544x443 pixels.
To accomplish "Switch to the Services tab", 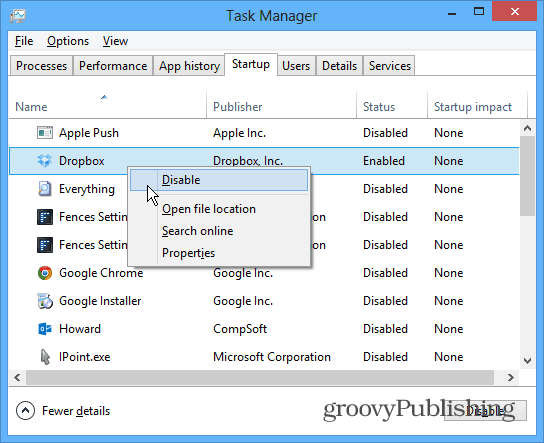I will 390,66.
